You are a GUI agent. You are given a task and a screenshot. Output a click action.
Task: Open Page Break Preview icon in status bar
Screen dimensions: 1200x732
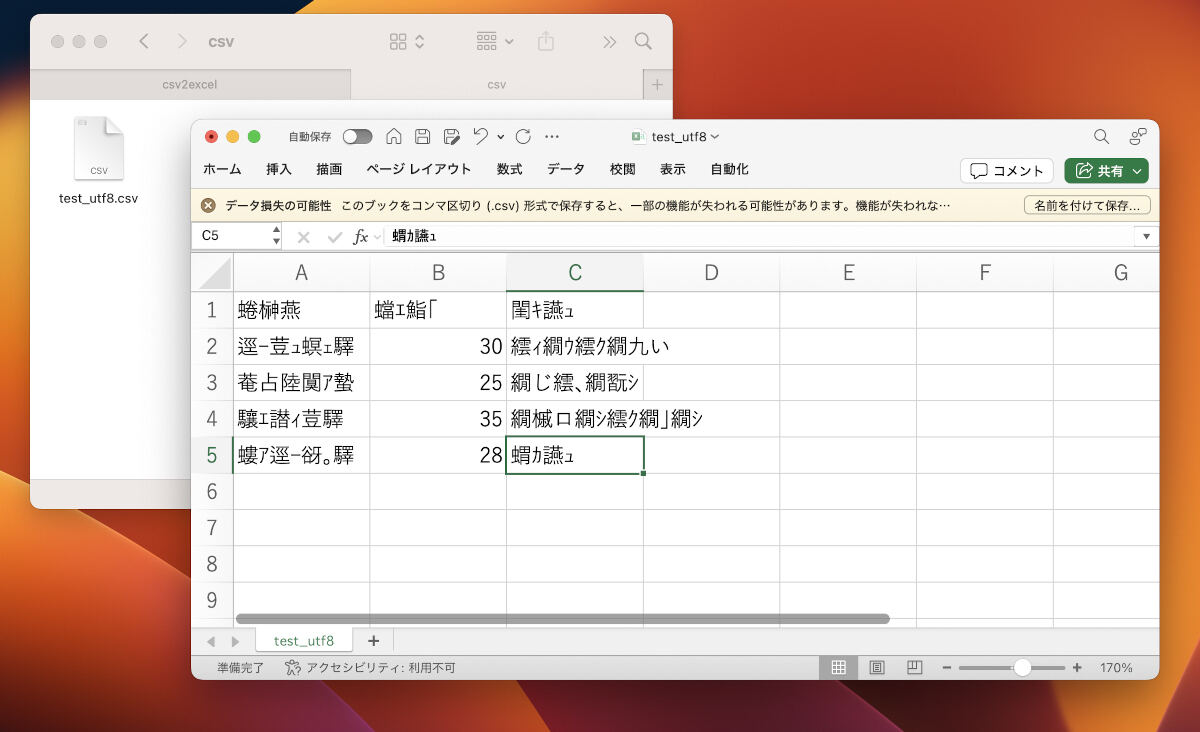click(x=914, y=667)
